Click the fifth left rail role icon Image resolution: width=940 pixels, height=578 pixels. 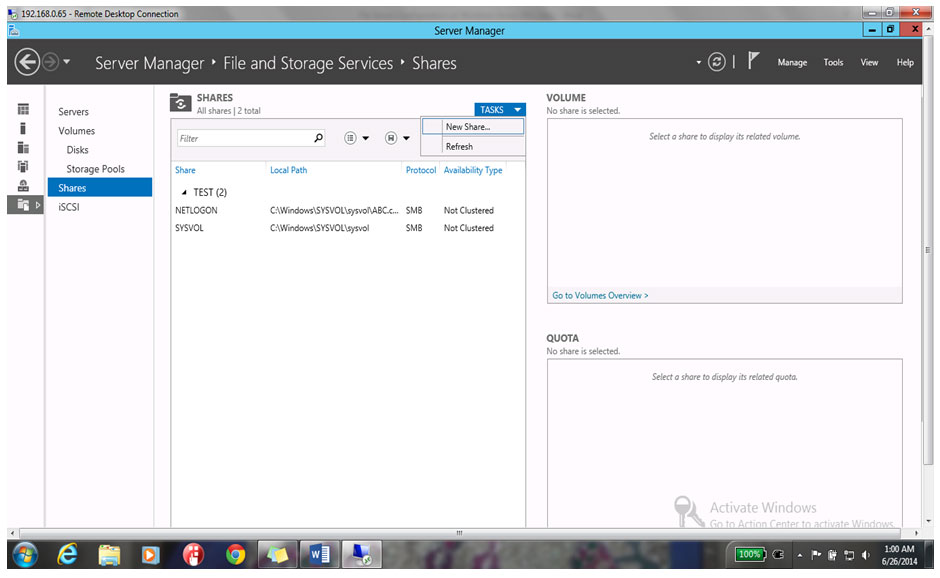[x=23, y=185]
